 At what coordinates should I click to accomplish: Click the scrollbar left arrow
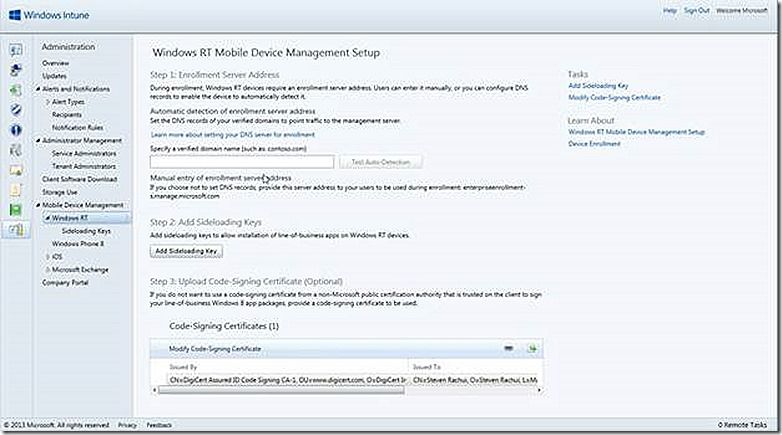click(154, 390)
